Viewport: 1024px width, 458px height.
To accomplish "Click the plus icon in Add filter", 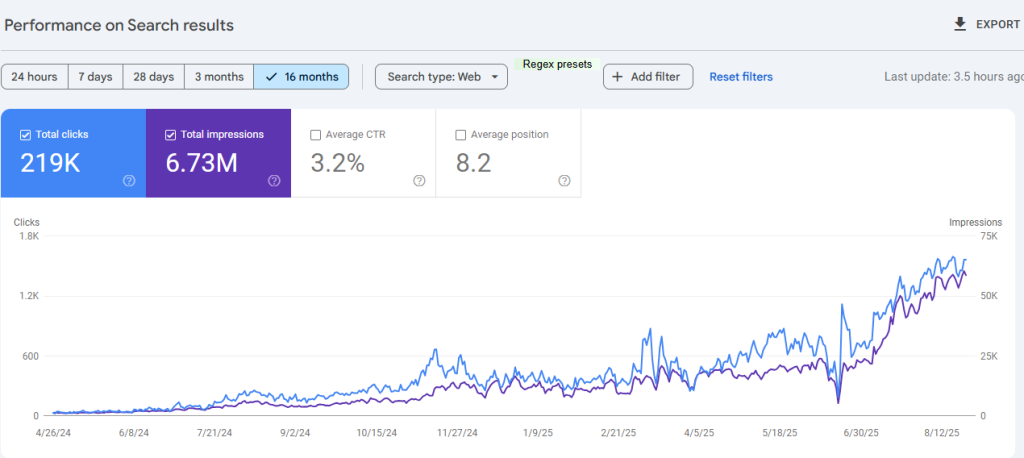I will 617,77.
